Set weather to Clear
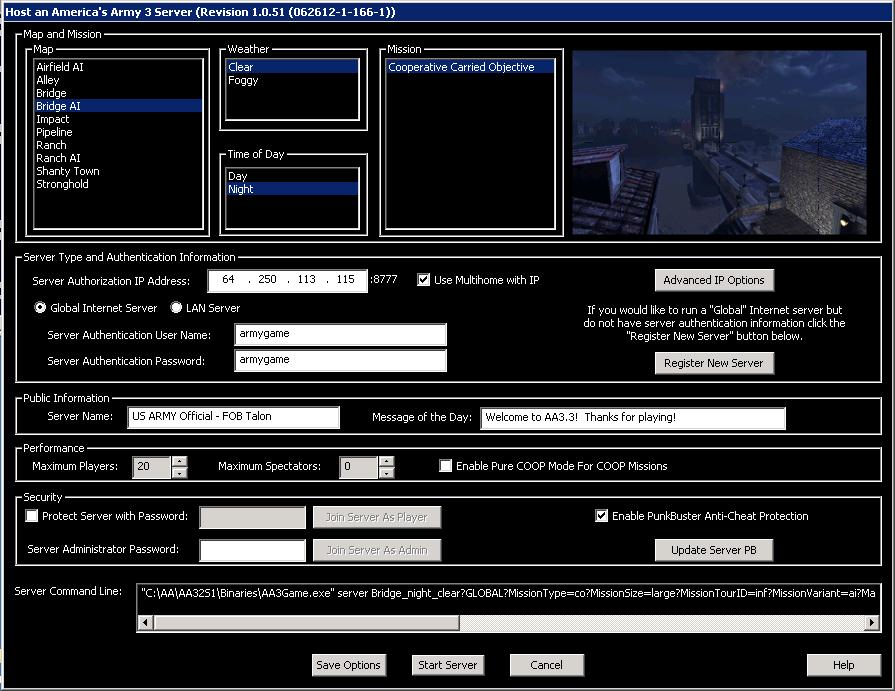Image resolution: width=895 pixels, height=691 pixels. (292, 67)
